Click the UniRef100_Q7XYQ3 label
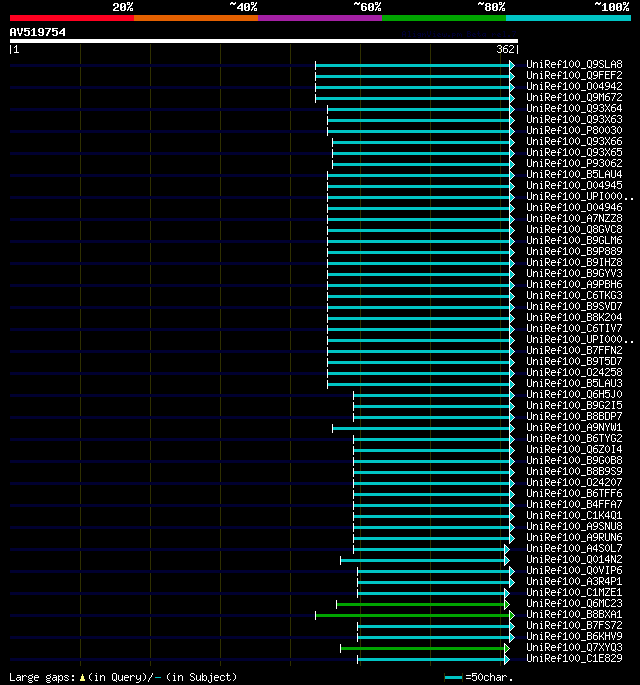640x685 pixels. 574,647
